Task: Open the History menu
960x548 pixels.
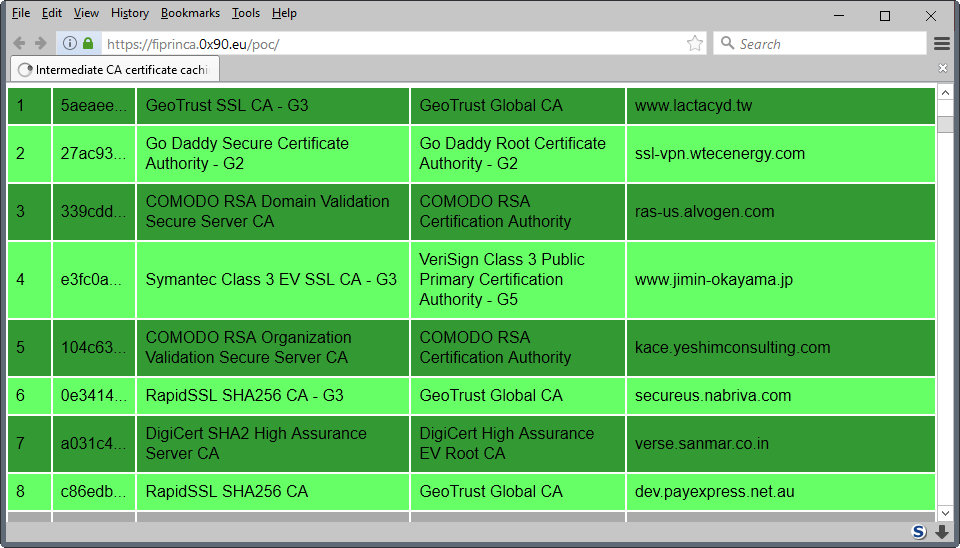Action: [130, 13]
